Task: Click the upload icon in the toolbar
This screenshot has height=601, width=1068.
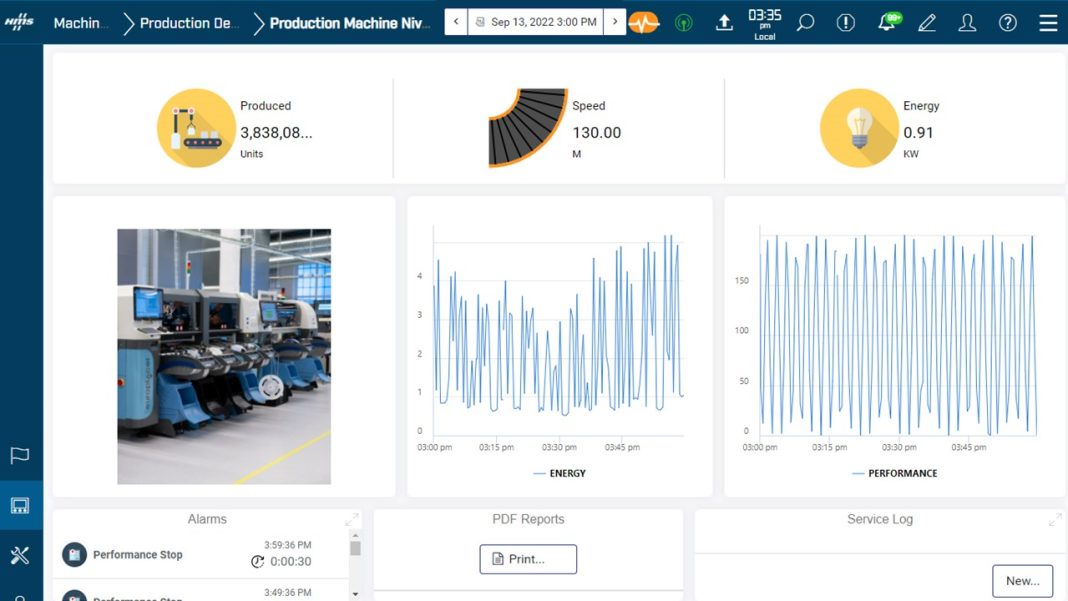Action: [x=724, y=22]
